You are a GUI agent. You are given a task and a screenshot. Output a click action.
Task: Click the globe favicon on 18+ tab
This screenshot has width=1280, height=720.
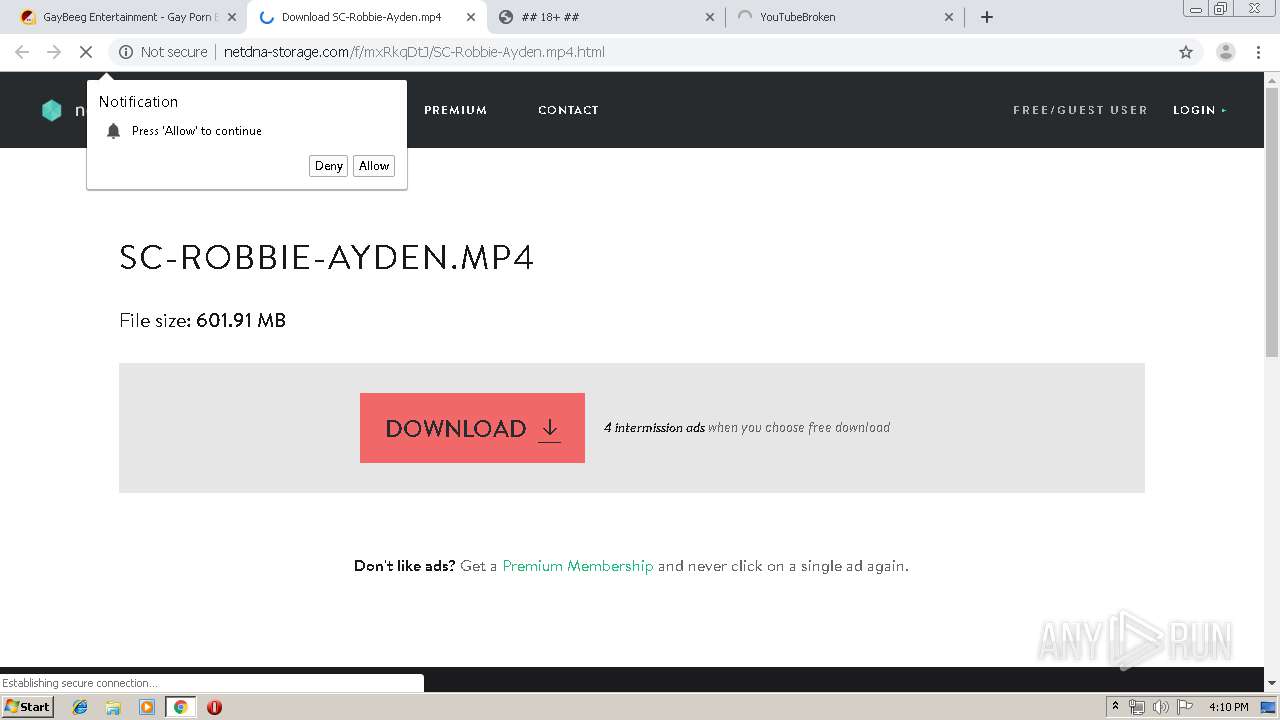[506, 17]
